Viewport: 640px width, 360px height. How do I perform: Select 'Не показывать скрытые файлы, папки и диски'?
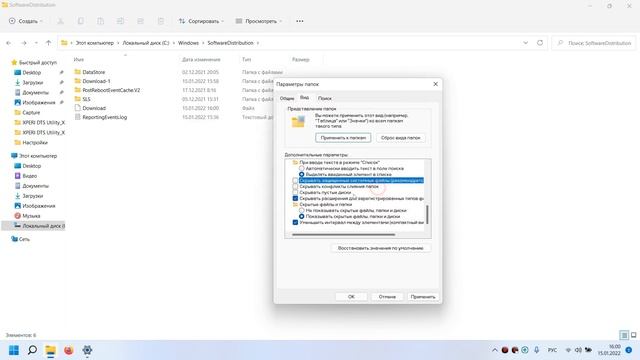(302, 210)
